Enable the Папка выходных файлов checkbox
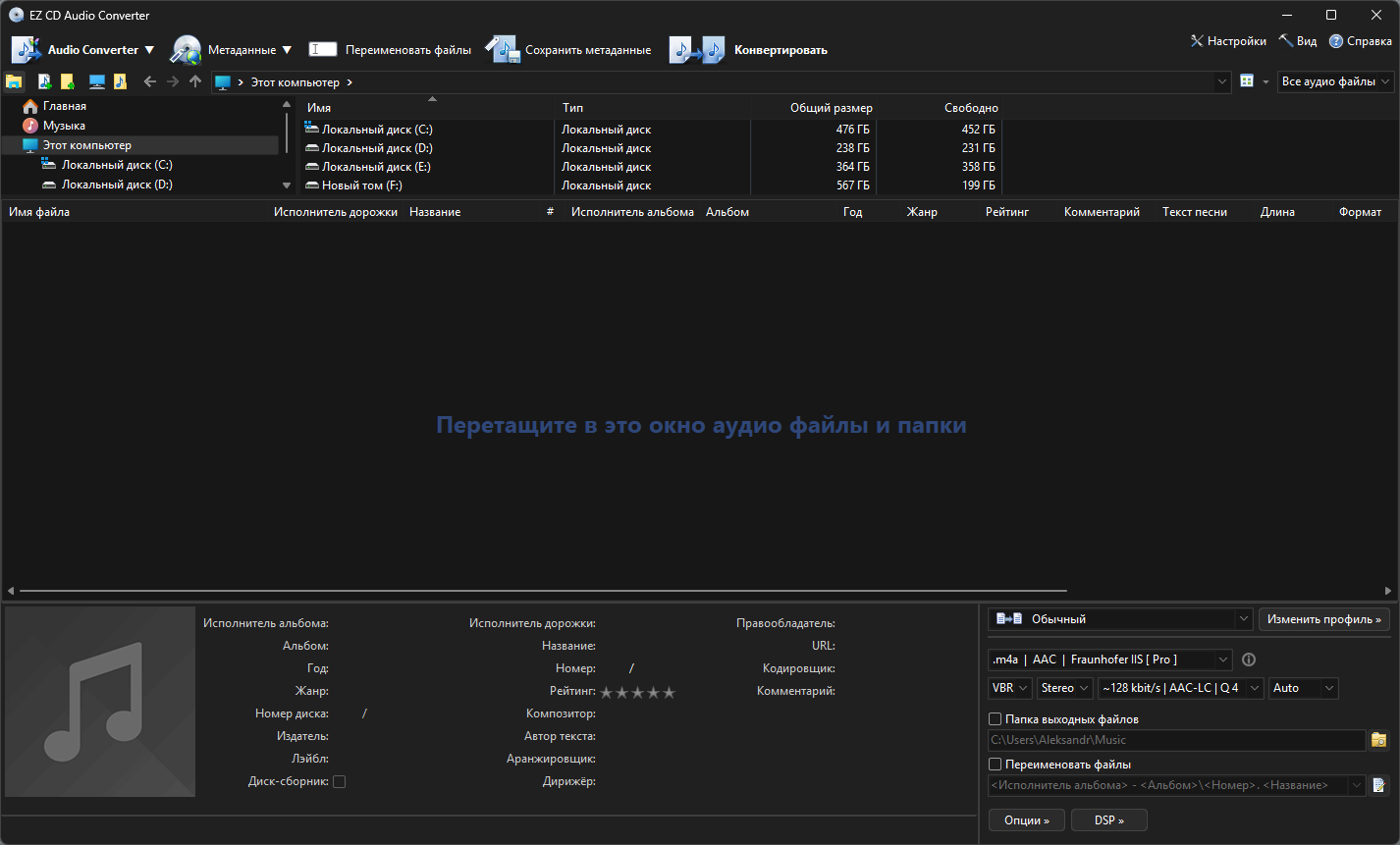The width and height of the screenshot is (1400, 845). pos(996,719)
